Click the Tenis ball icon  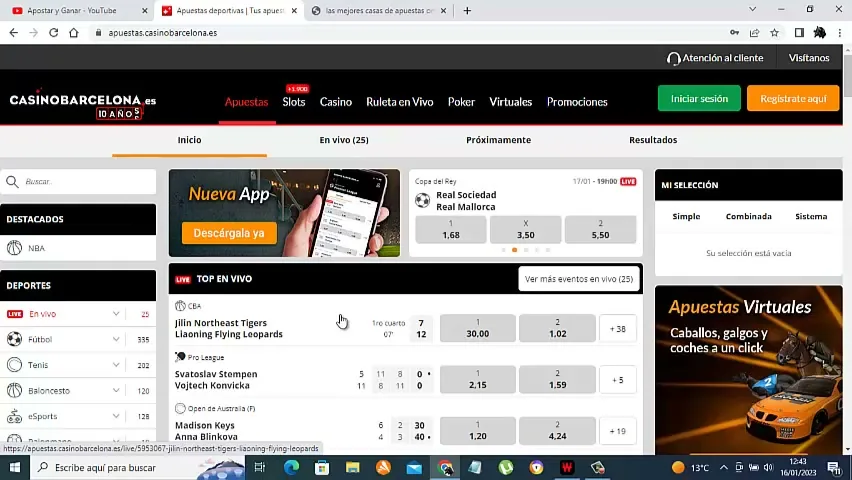click(15, 365)
